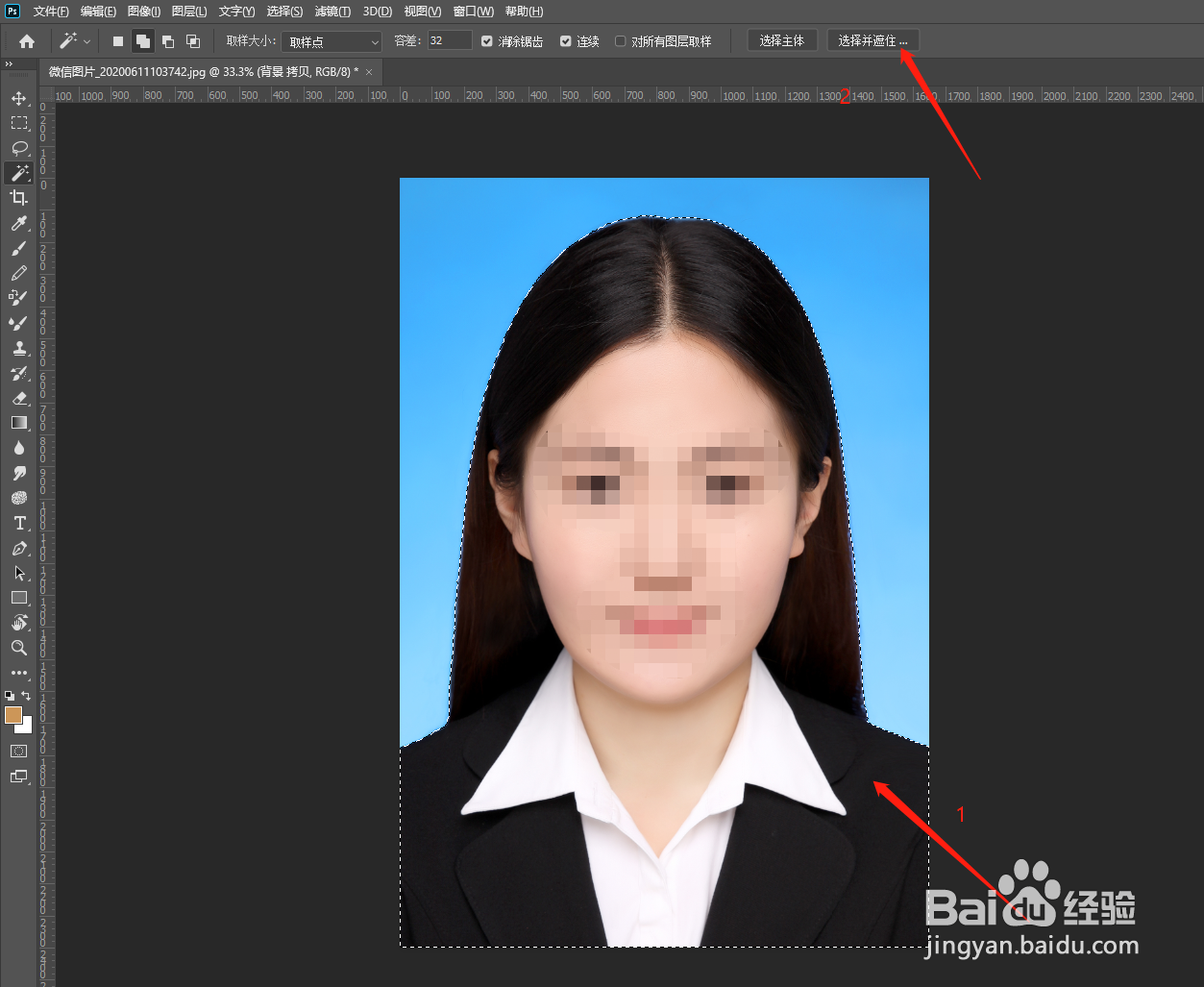
Task: Open the 选择(S) menu
Action: click(x=284, y=12)
